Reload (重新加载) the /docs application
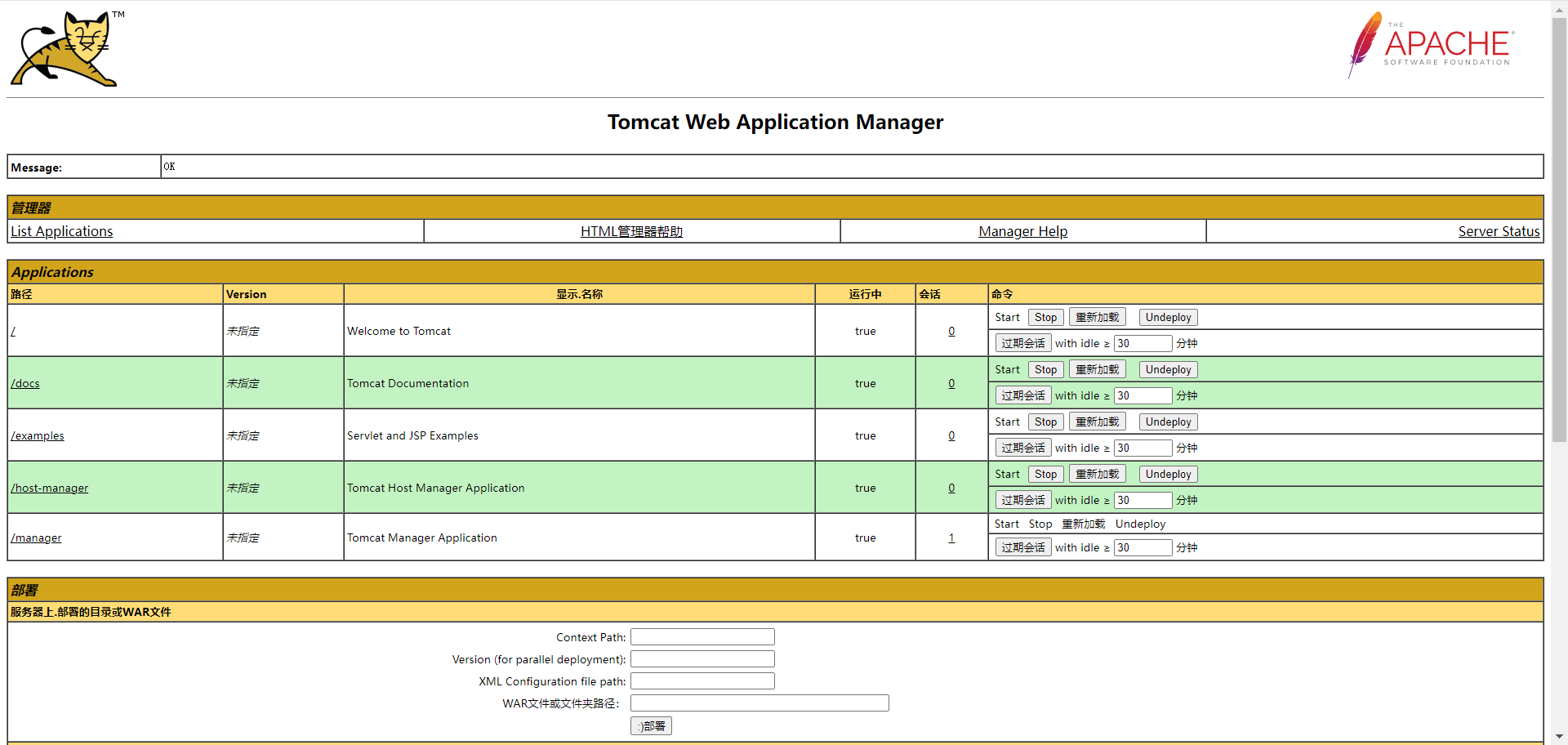 click(x=1097, y=369)
